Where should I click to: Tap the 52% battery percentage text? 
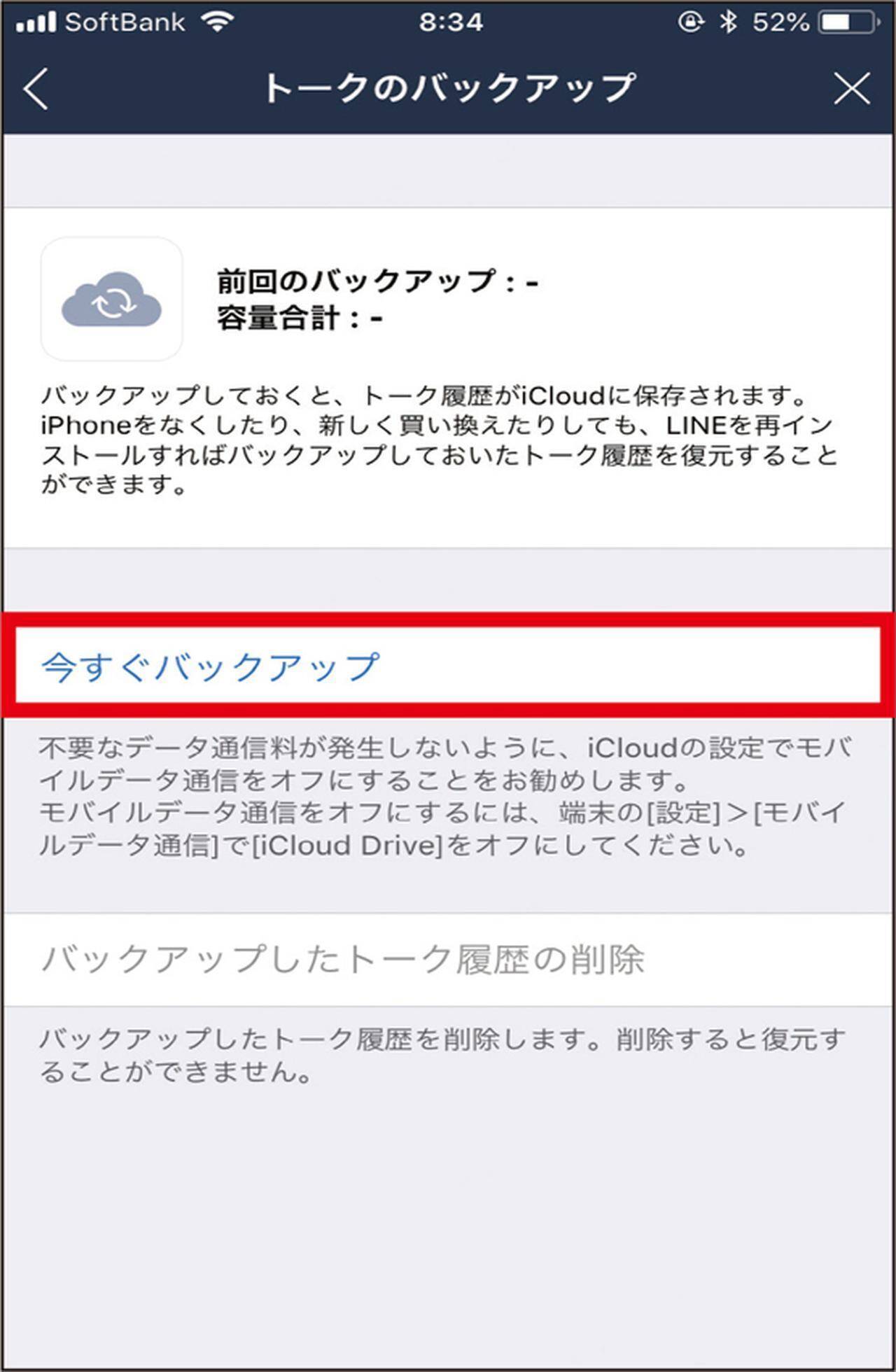tap(780, 22)
